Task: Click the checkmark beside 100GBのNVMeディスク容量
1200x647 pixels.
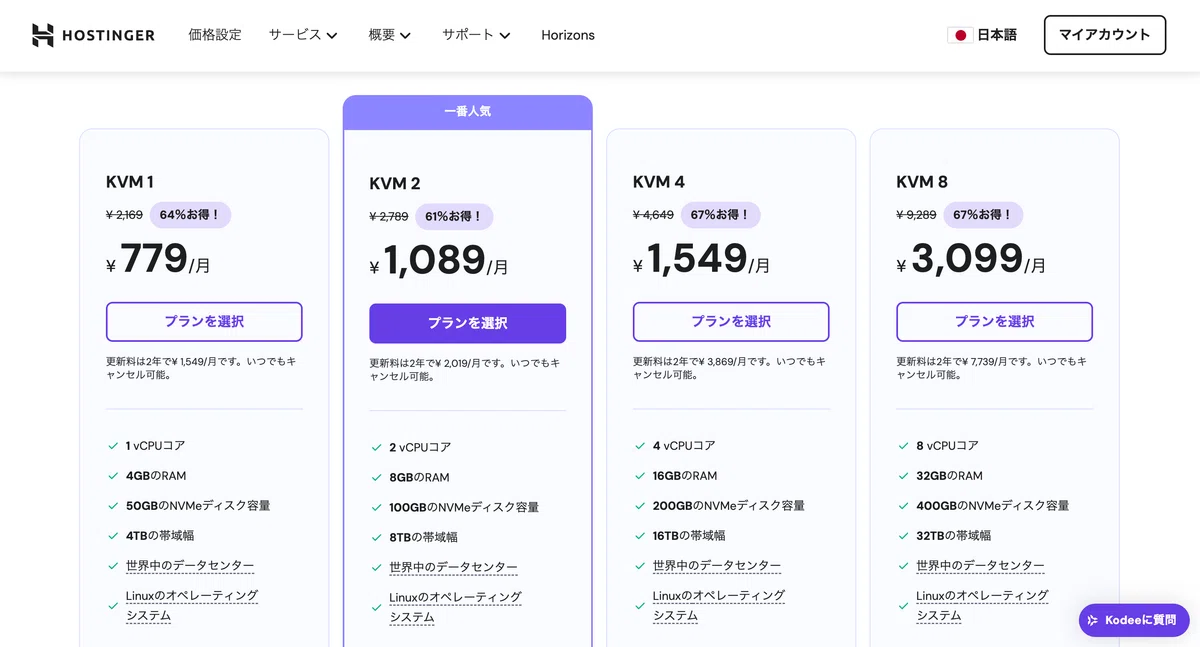Action: [376, 508]
